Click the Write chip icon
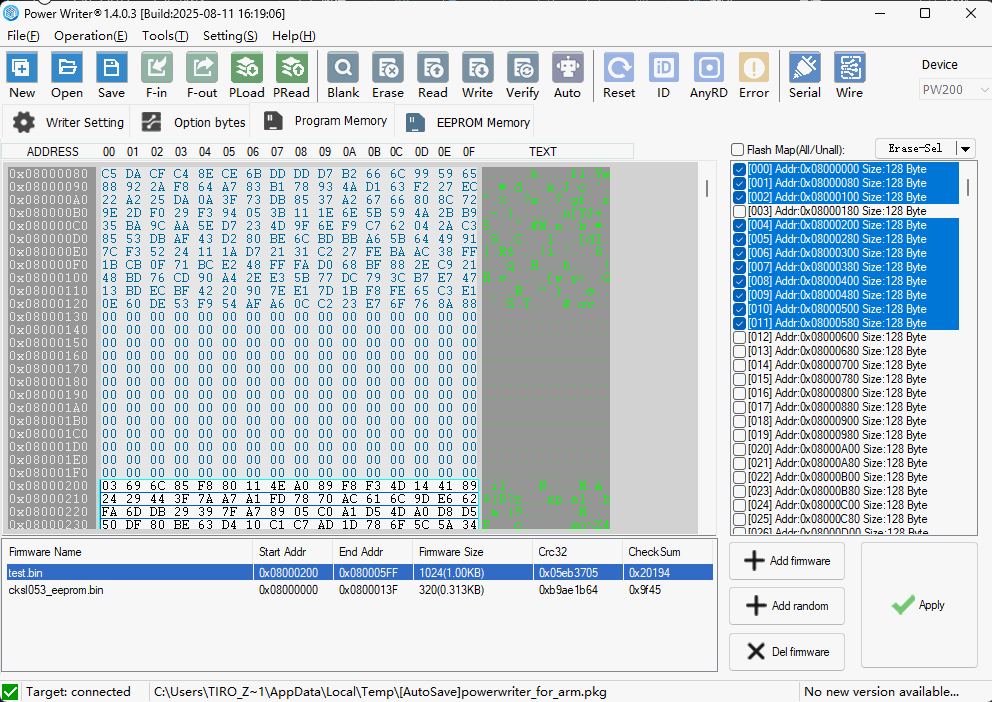This screenshot has height=702, width=992. [x=478, y=68]
